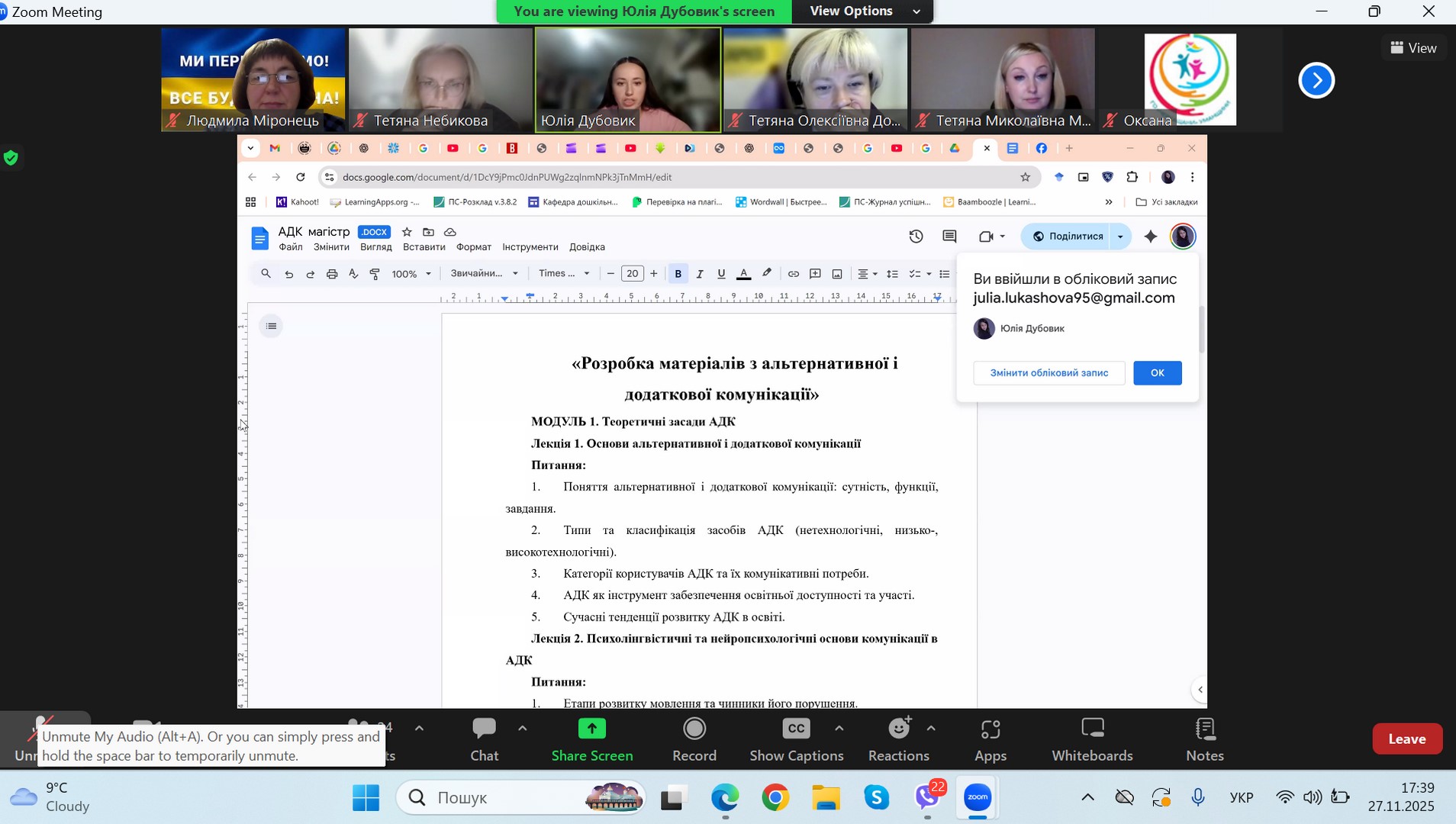Open the Вставити menu
The width and height of the screenshot is (1456, 824).
coord(424,247)
